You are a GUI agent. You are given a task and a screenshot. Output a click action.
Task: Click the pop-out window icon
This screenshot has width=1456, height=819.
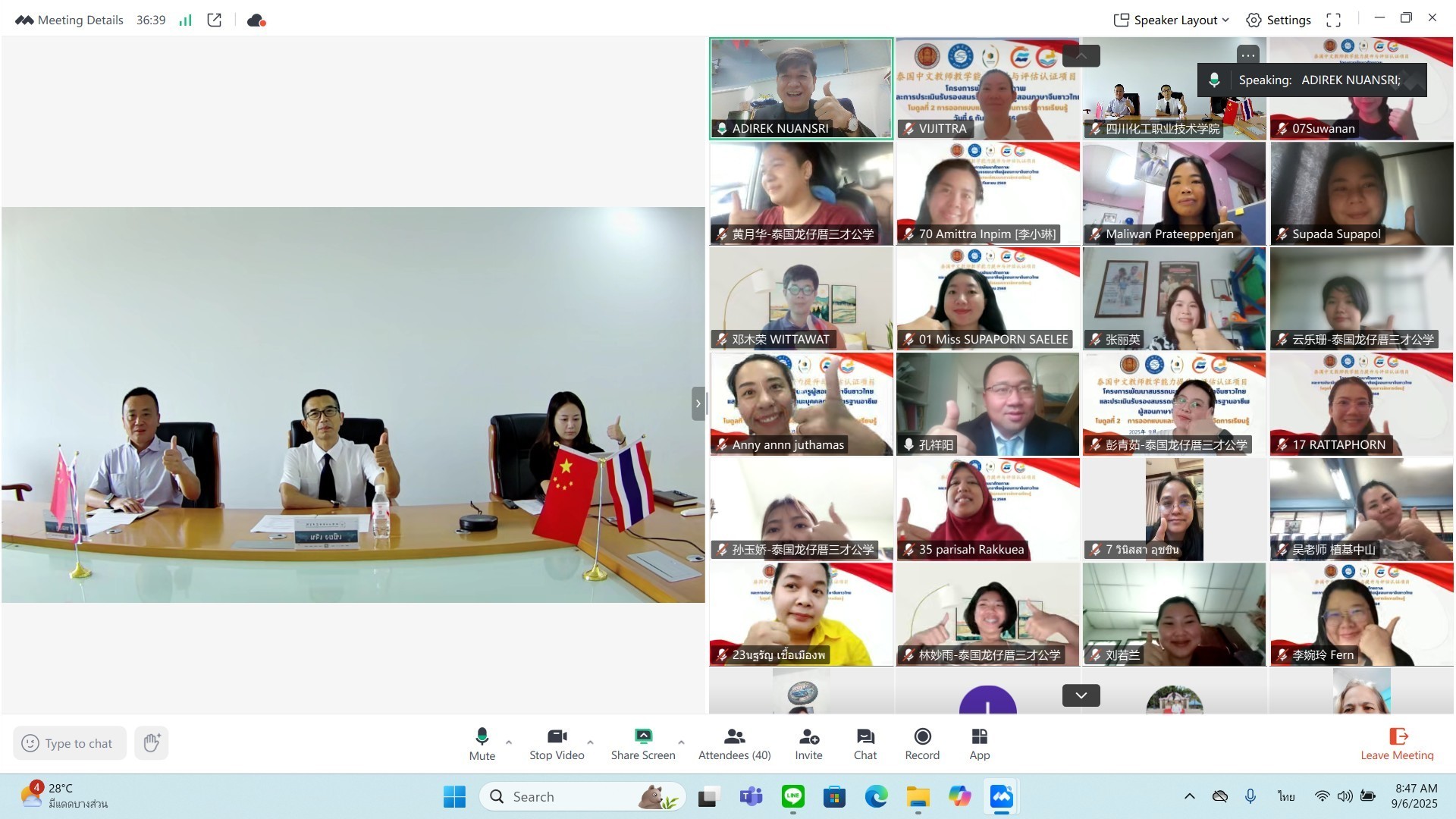coord(215,20)
